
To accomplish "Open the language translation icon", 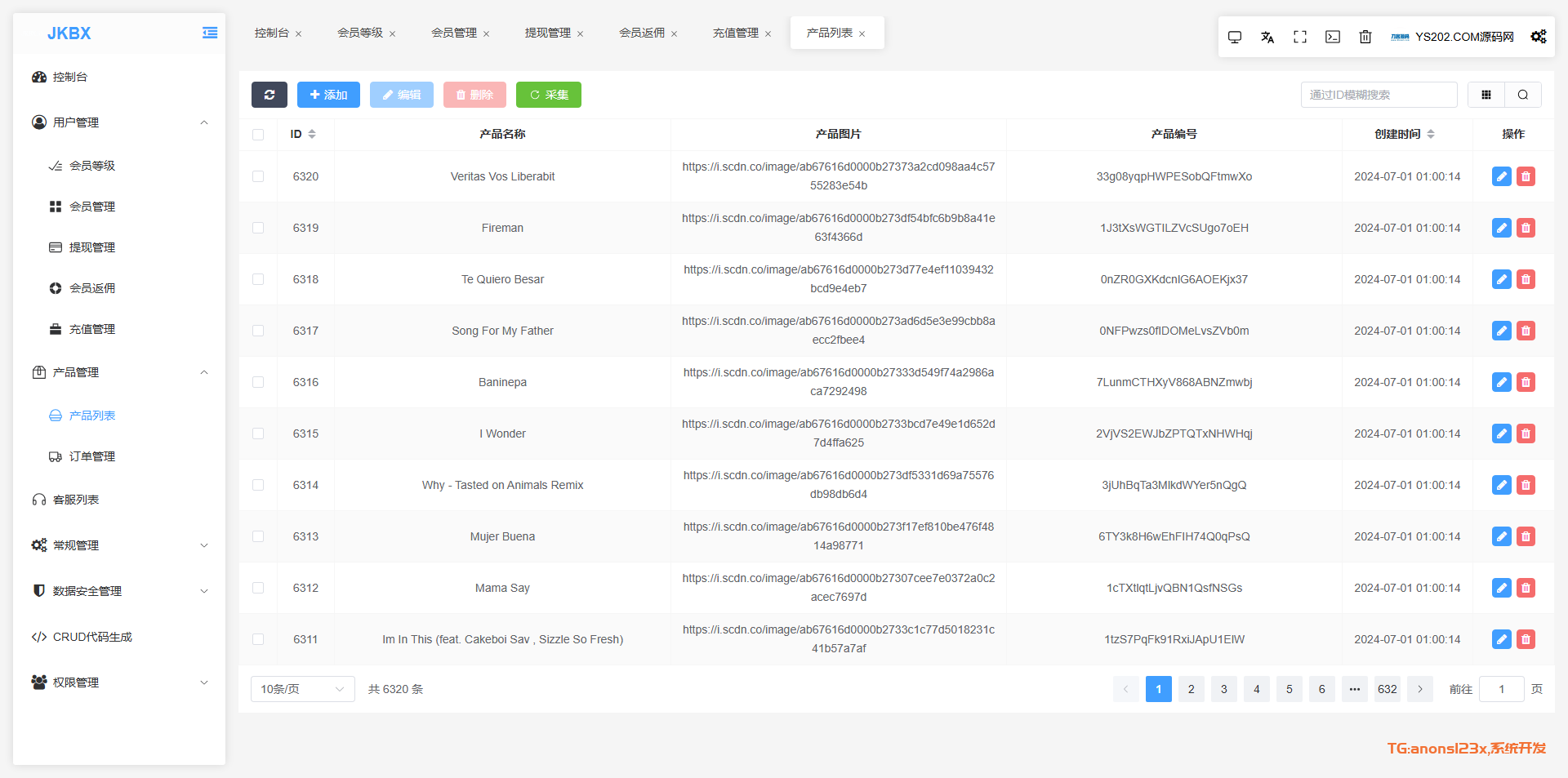I will pyautogui.click(x=1267, y=37).
